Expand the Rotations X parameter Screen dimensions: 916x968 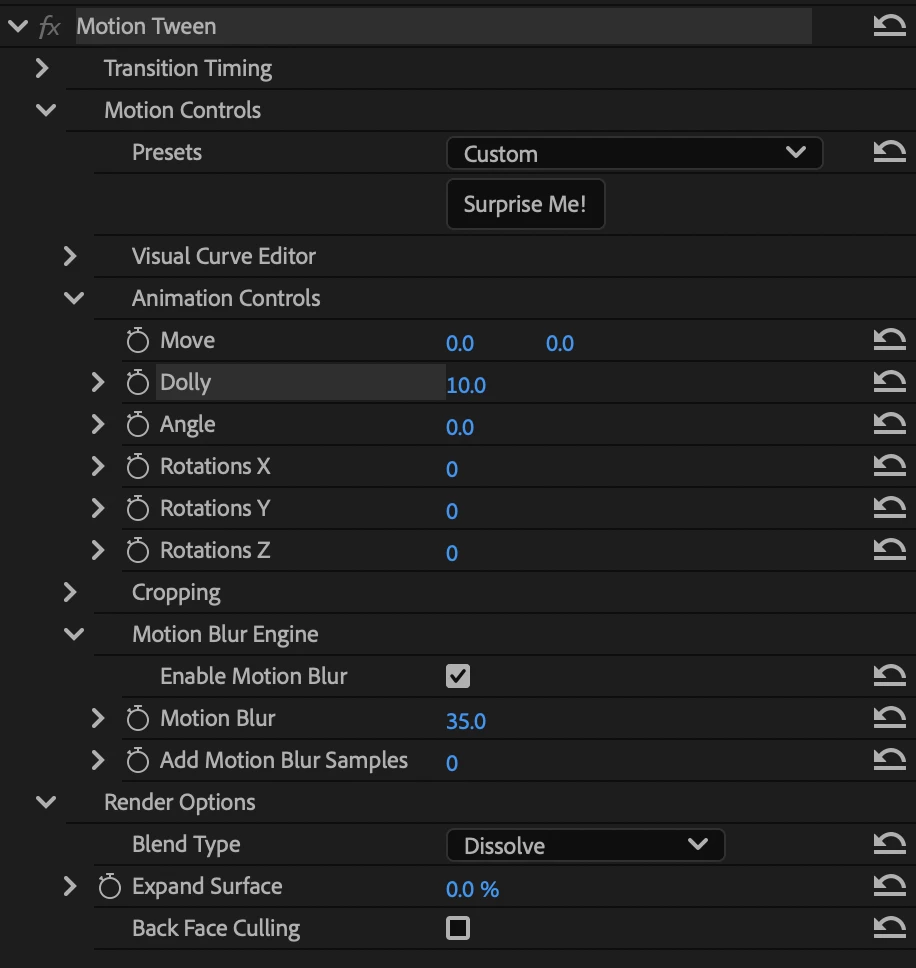(98, 465)
